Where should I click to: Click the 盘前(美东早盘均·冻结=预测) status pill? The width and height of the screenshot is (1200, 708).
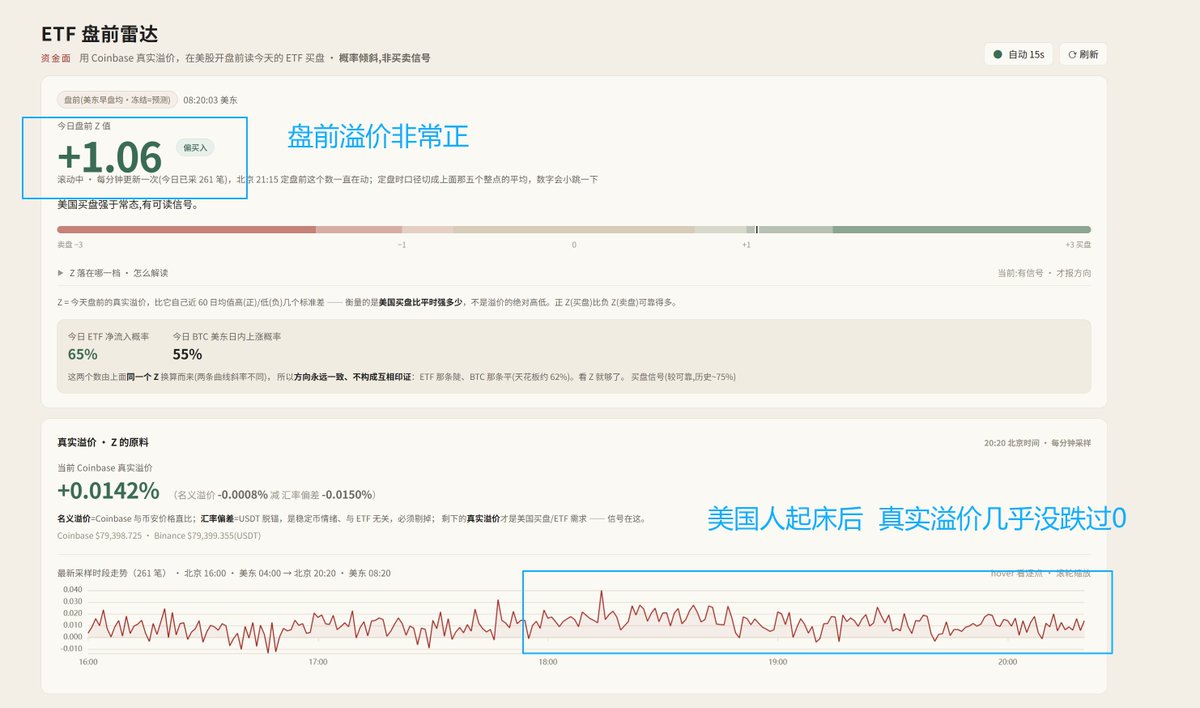[x=118, y=100]
